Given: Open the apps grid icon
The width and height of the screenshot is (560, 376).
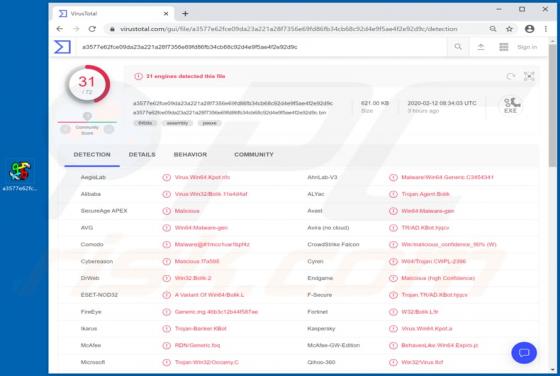Looking at the screenshot, I should pyautogui.click(x=504, y=47).
